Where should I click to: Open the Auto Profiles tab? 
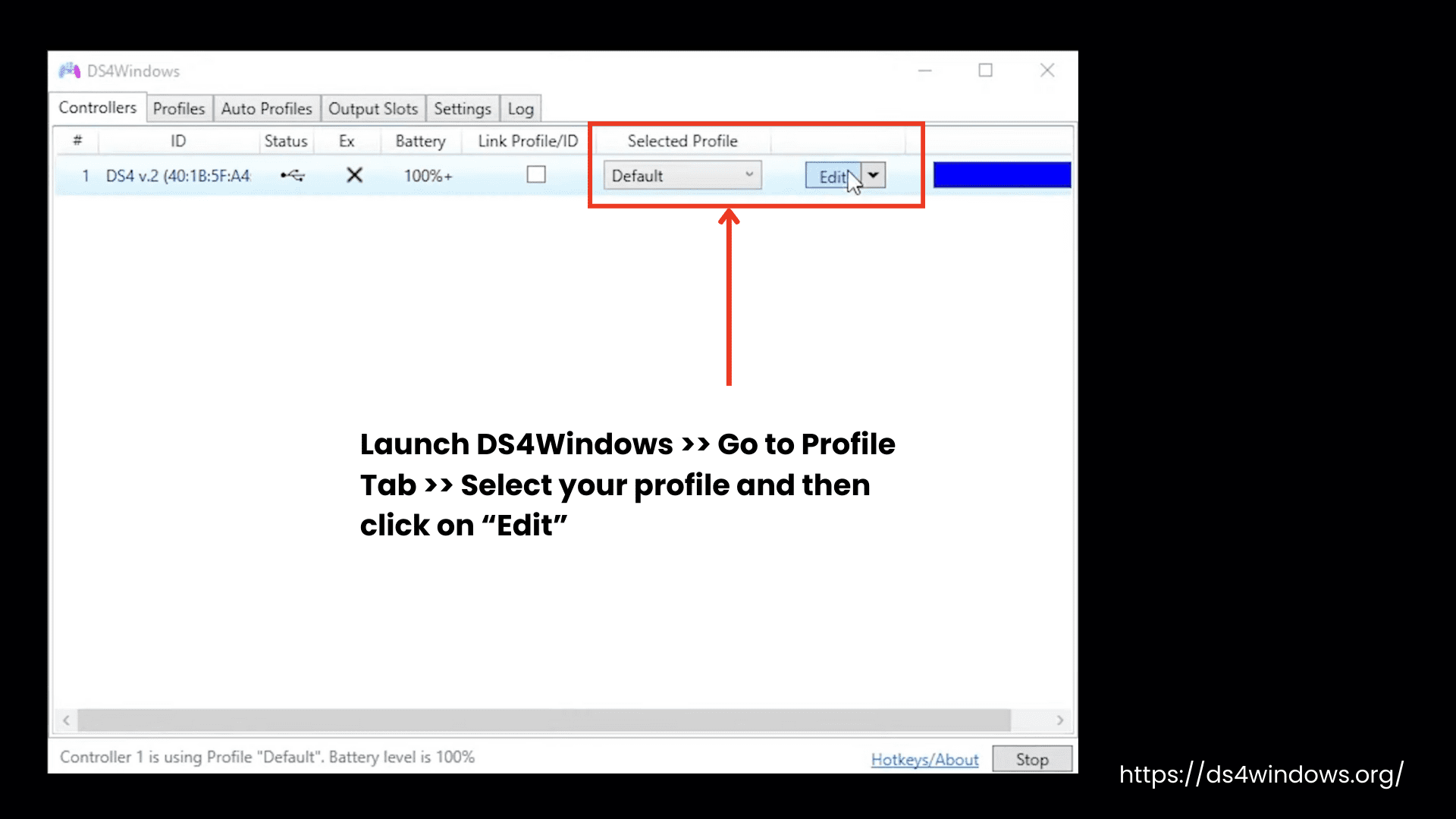pos(266,108)
